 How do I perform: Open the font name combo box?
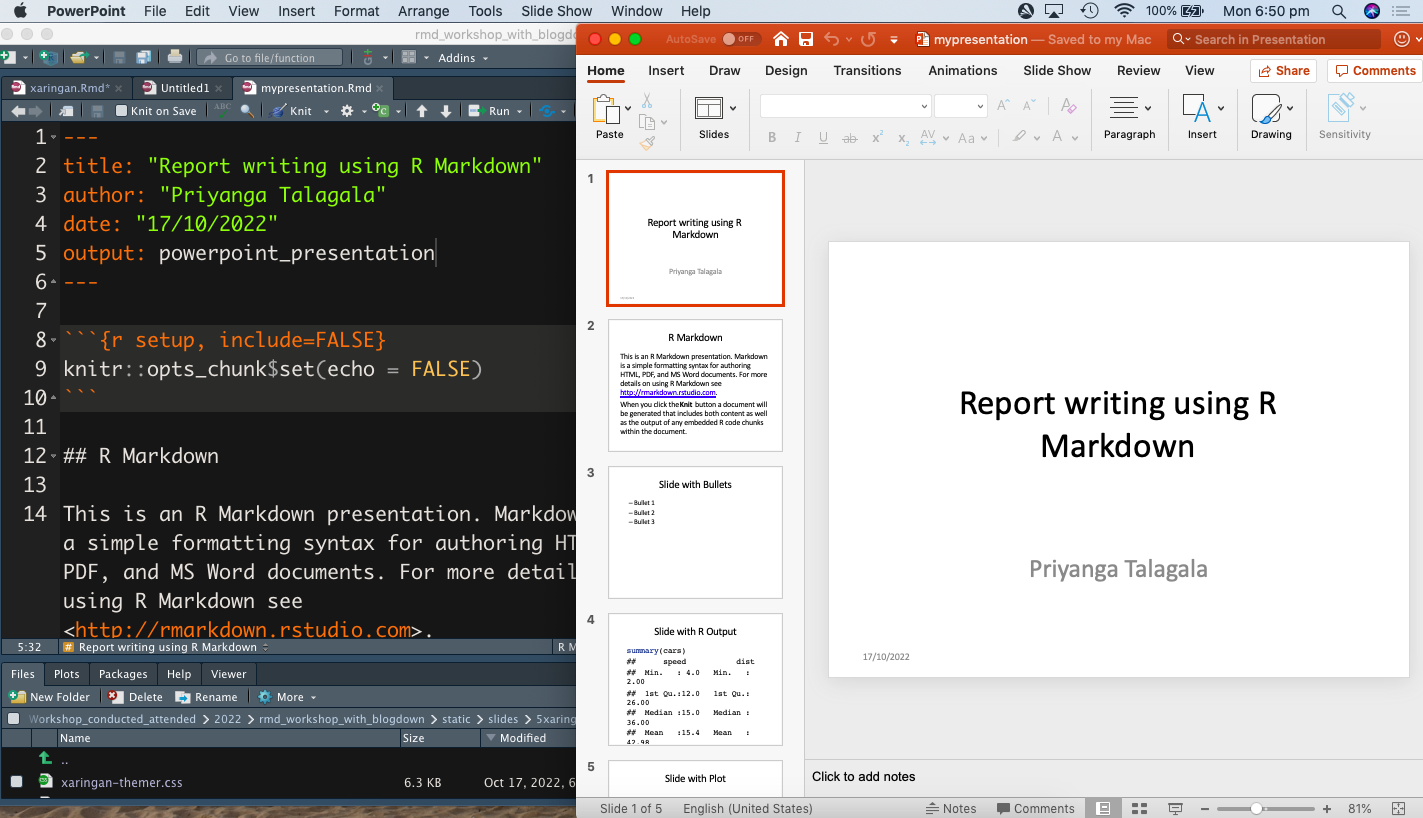point(846,106)
